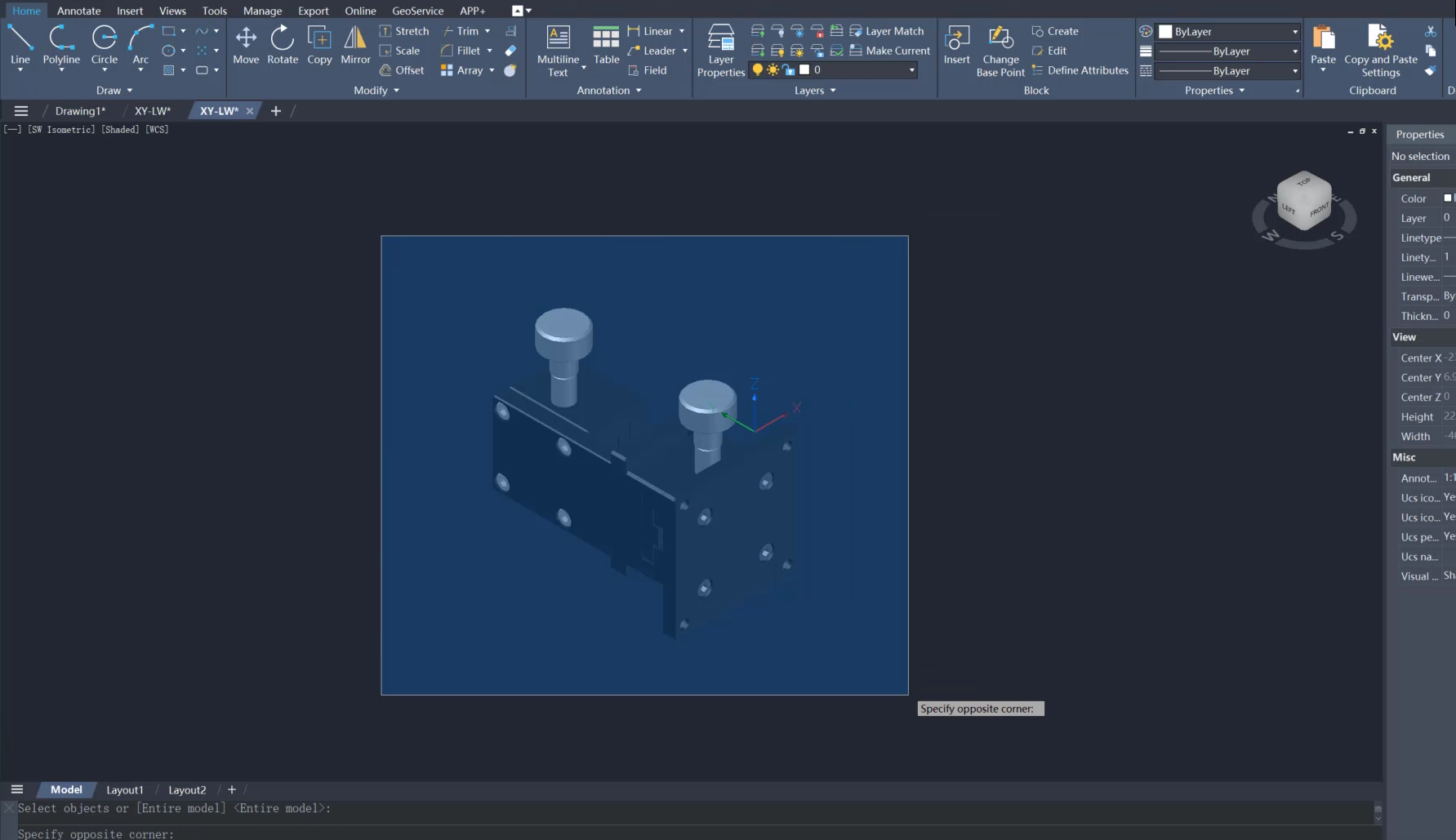
Task: Click the Leader annotation button
Action: tap(652, 51)
